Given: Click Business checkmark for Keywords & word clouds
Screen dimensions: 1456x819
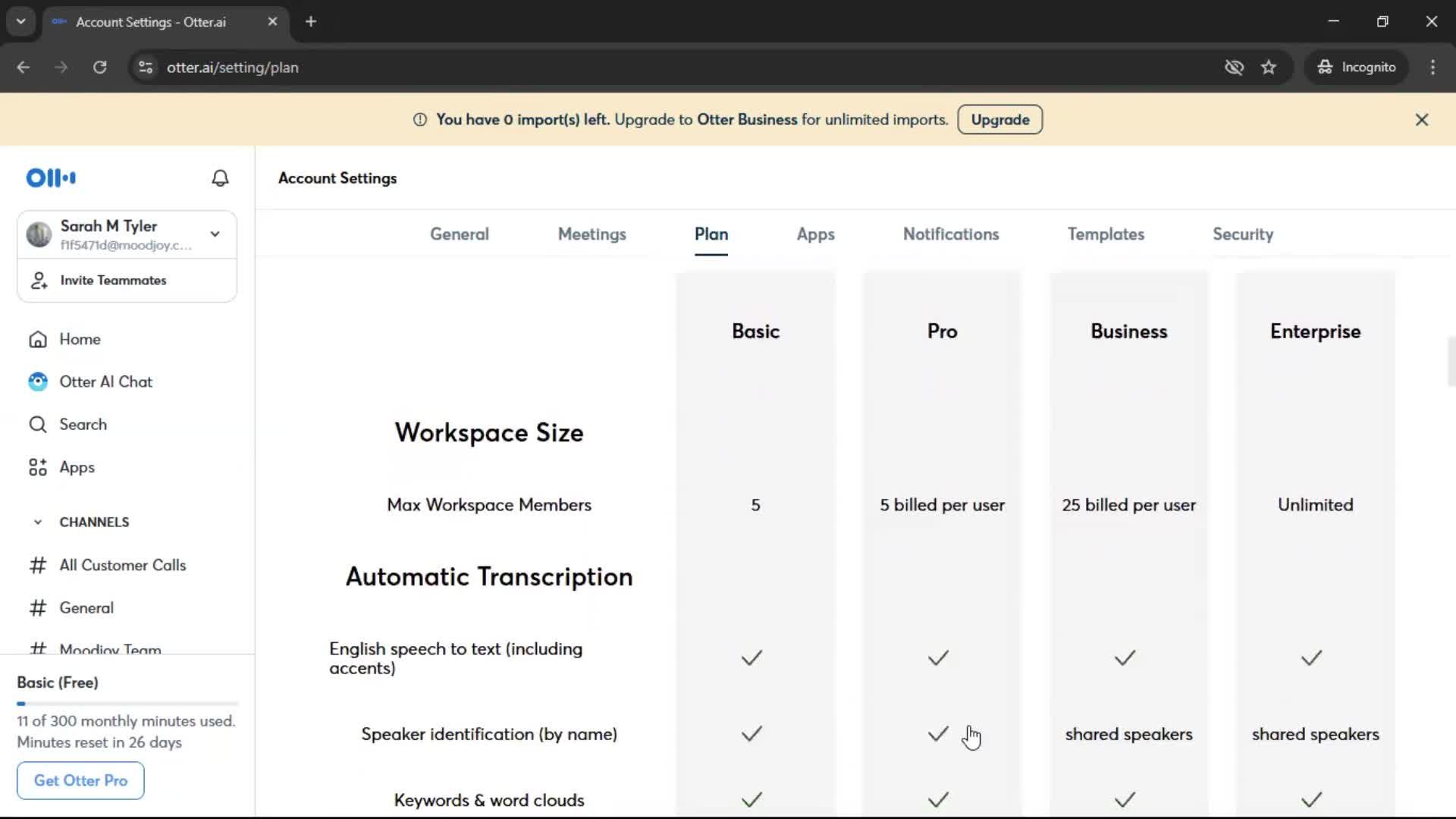Looking at the screenshot, I should tap(1125, 799).
